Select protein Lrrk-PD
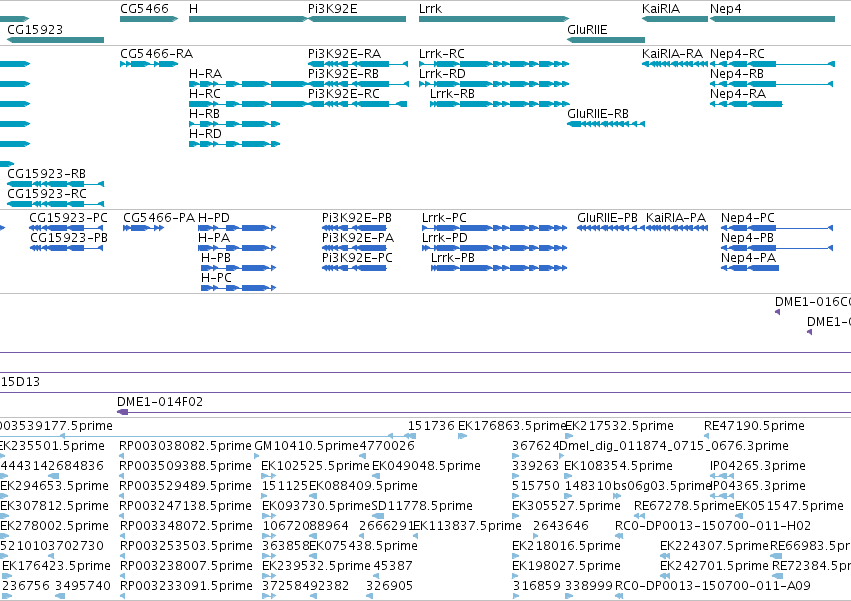 tap(494, 248)
